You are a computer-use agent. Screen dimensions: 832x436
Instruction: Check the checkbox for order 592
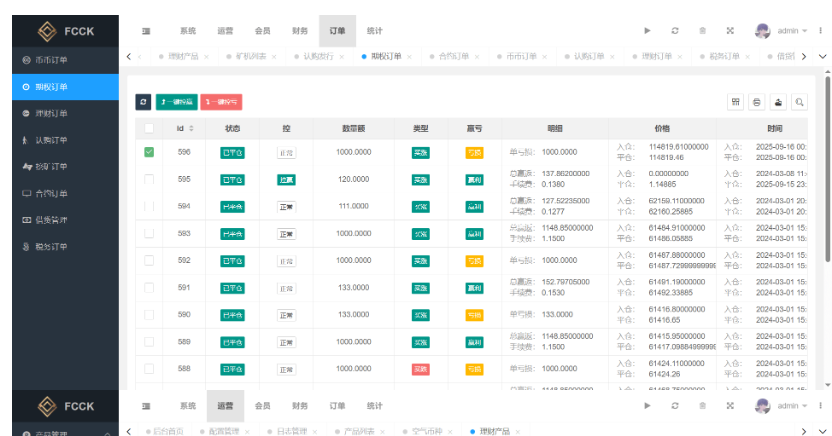click(149, 260)
